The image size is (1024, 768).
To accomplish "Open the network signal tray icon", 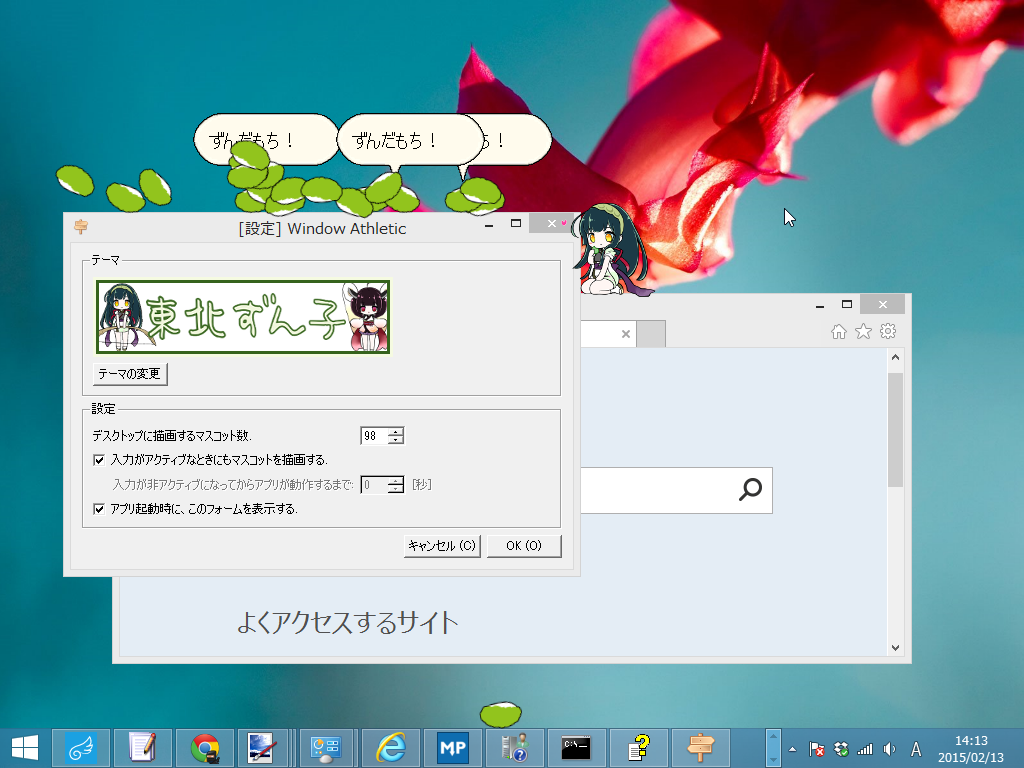I will 865,750.
